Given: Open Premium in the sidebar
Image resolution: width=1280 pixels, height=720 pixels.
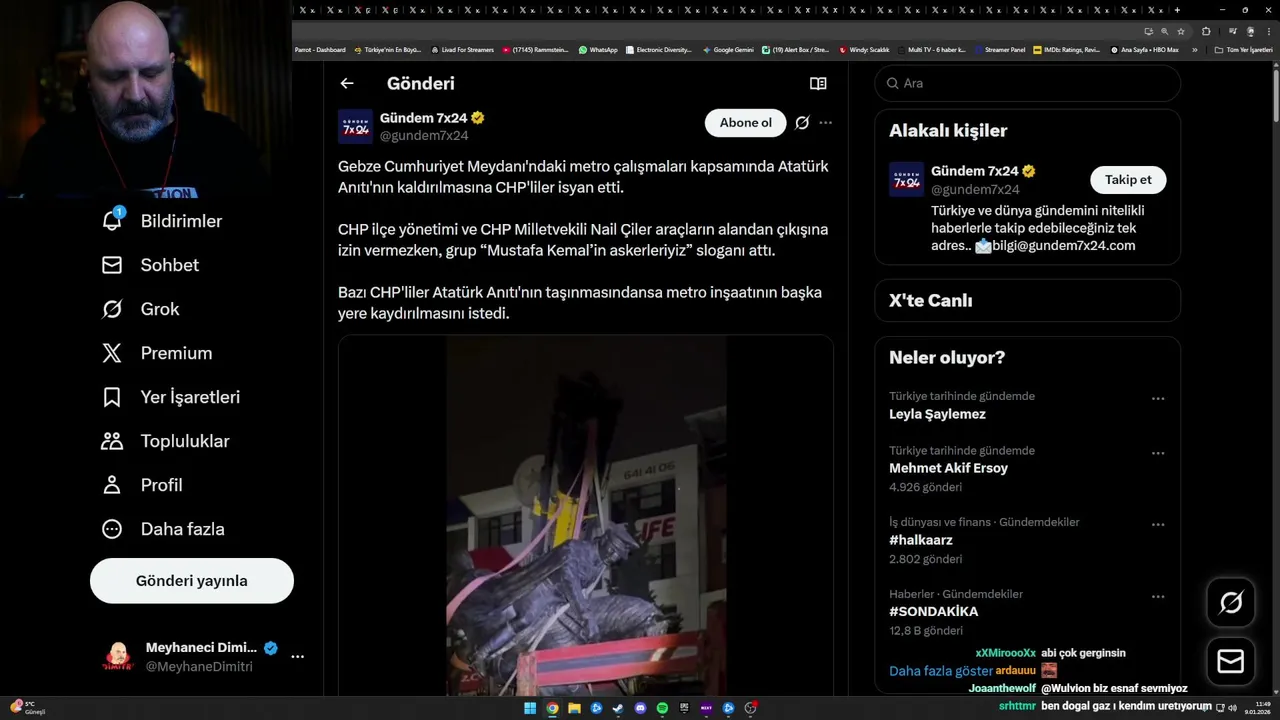Looking at the screenshot, I should [156, 353].
